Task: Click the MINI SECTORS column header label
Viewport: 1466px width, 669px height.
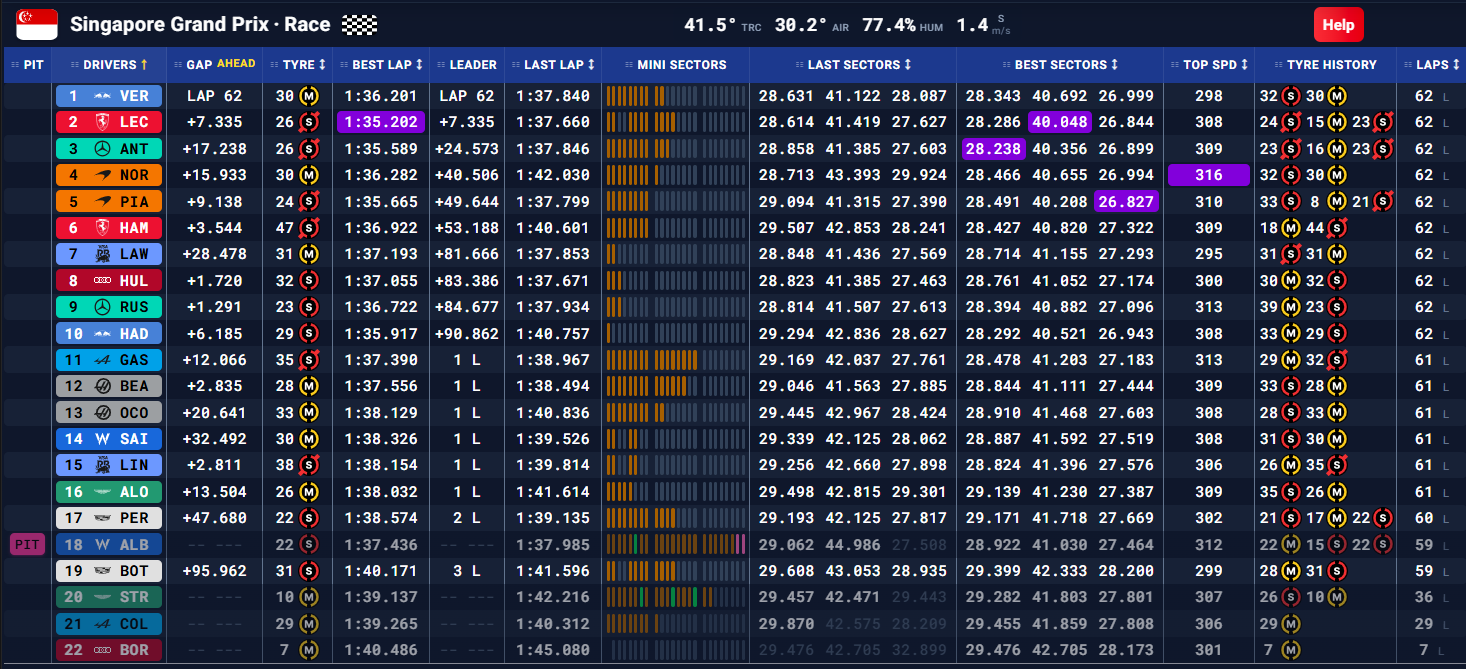Action: [x=682, y=65]
